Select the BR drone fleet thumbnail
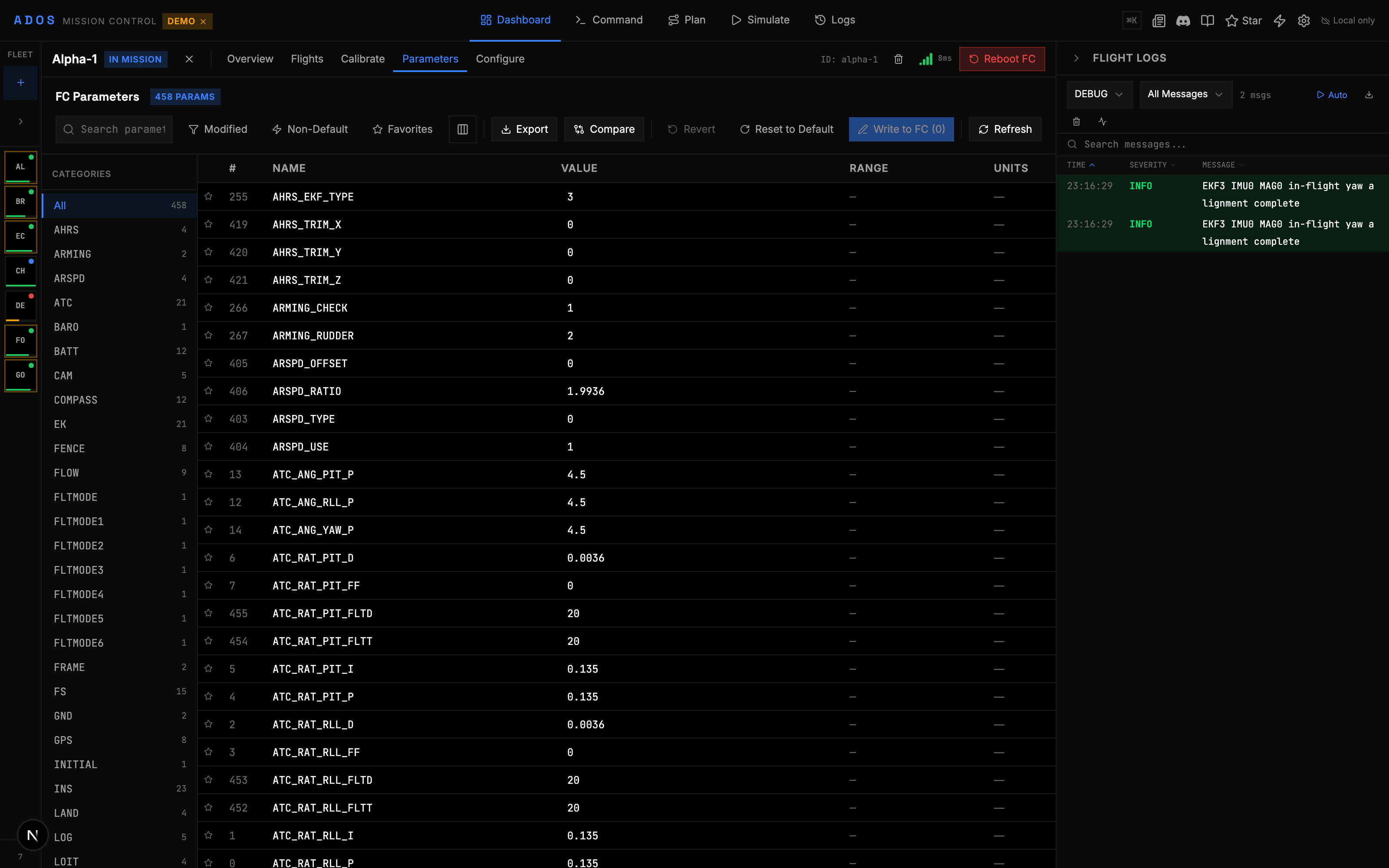The height and width of the screenshot is (868, 1389). pos(21,201)
